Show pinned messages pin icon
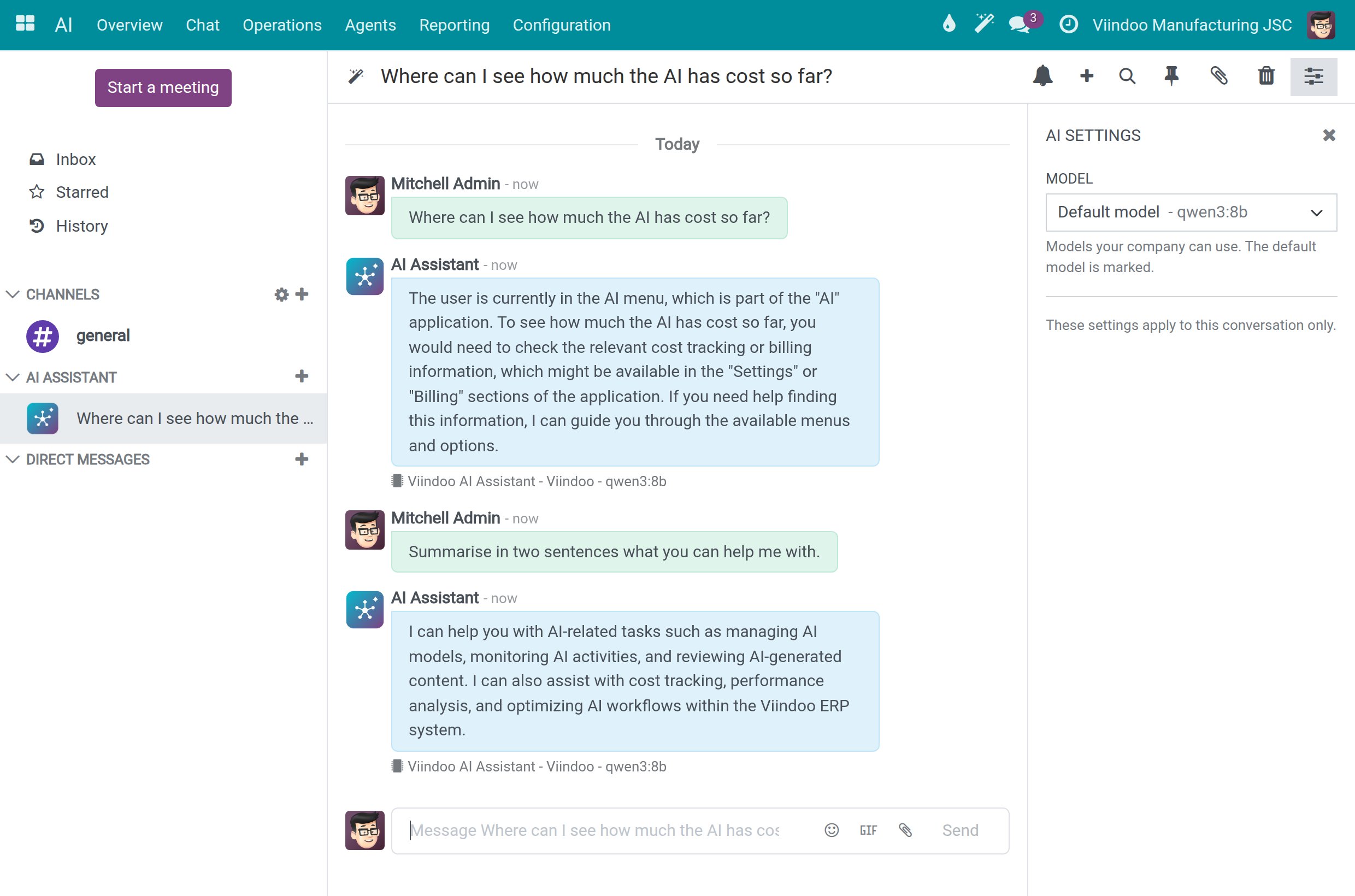 1171,76
